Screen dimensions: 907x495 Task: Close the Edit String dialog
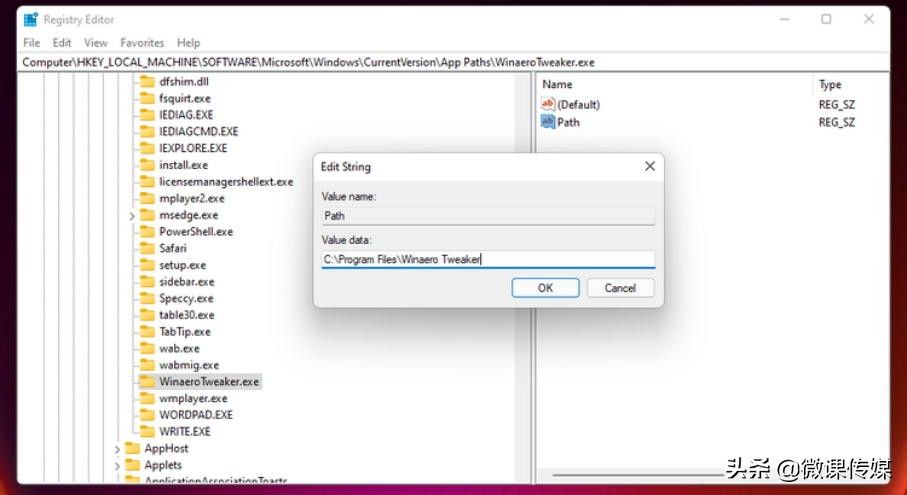tap(650, 167)
